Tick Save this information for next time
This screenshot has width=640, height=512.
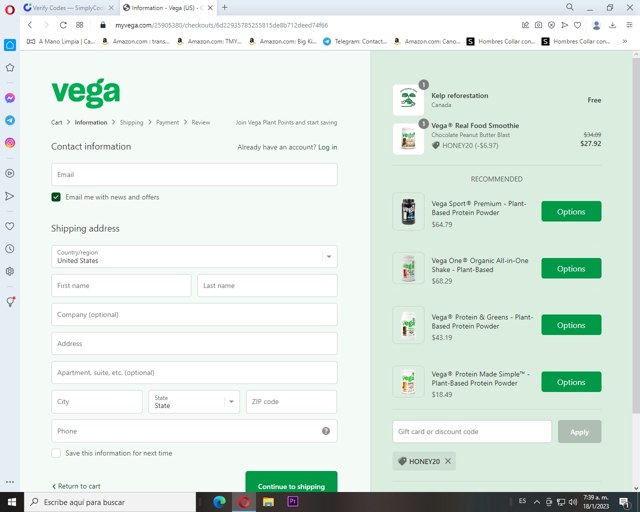[x=56, y=453]
